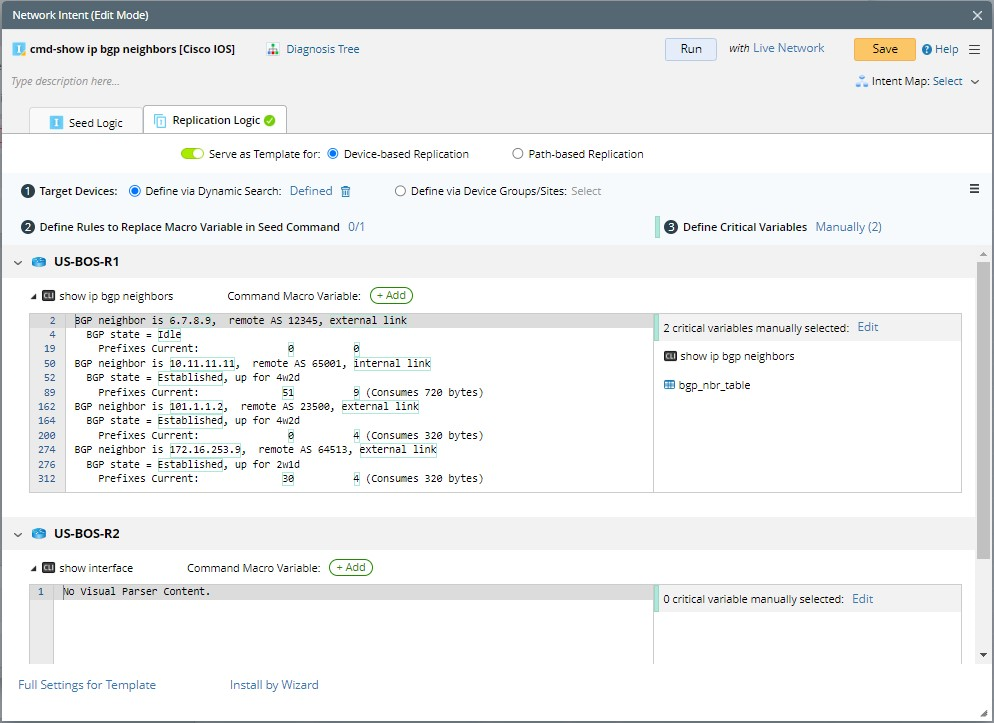Select the Idle BGP state value

[x=169, y=335]
